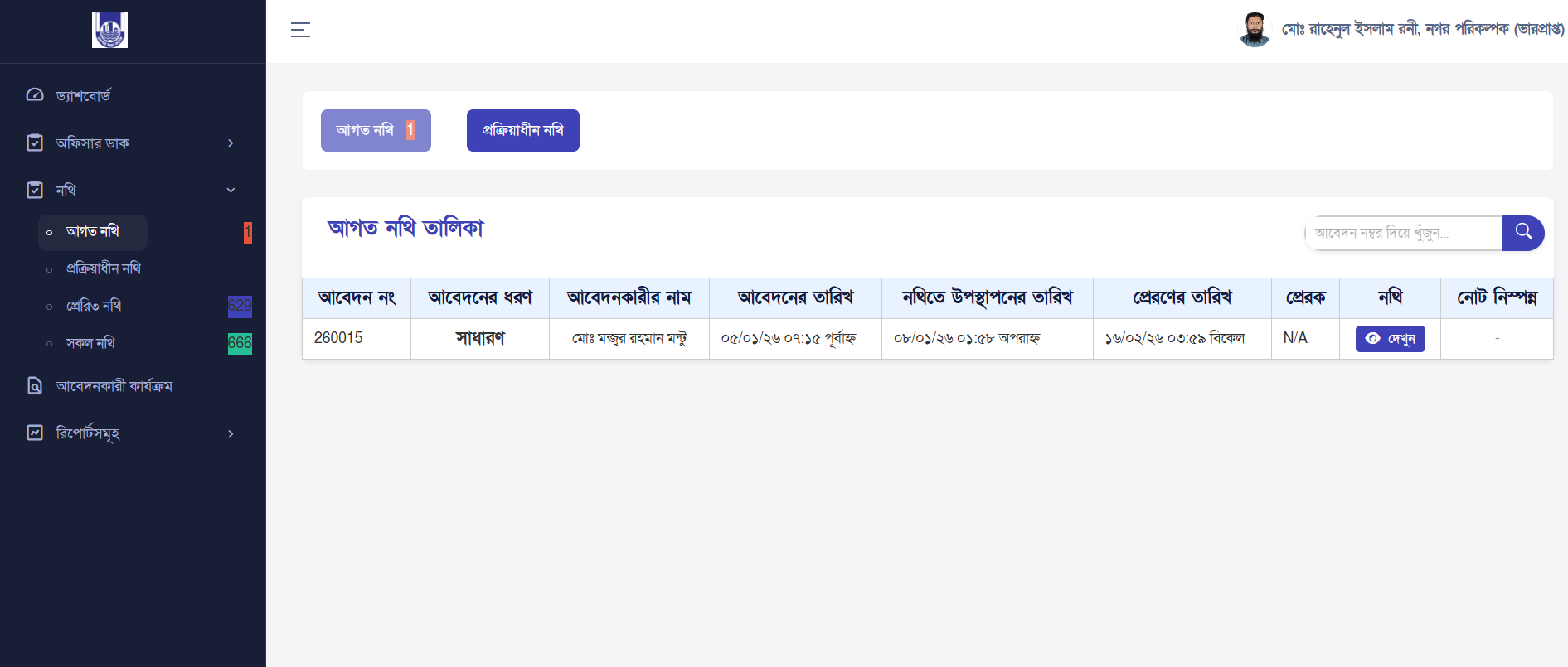Click the অফিসার ডাক clipboard icon

pyautogui.click(x=35, y=143)
